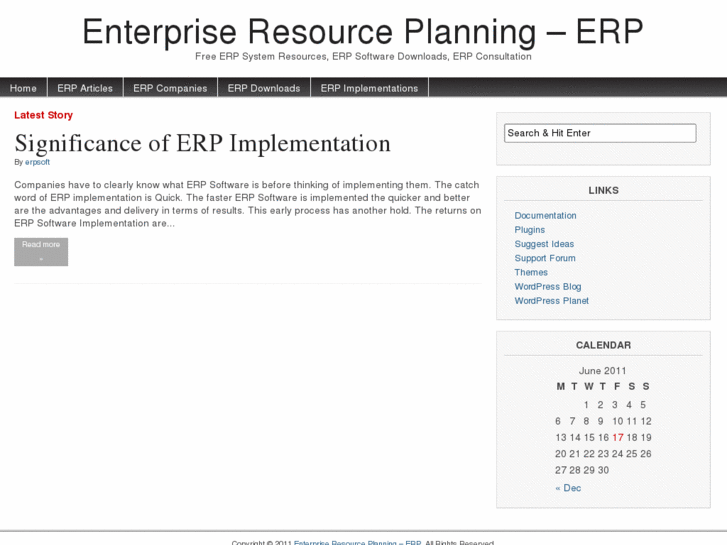Open the Plugins link
The width and height of the screenshot is (727, 545).
[x=530, y=230]
